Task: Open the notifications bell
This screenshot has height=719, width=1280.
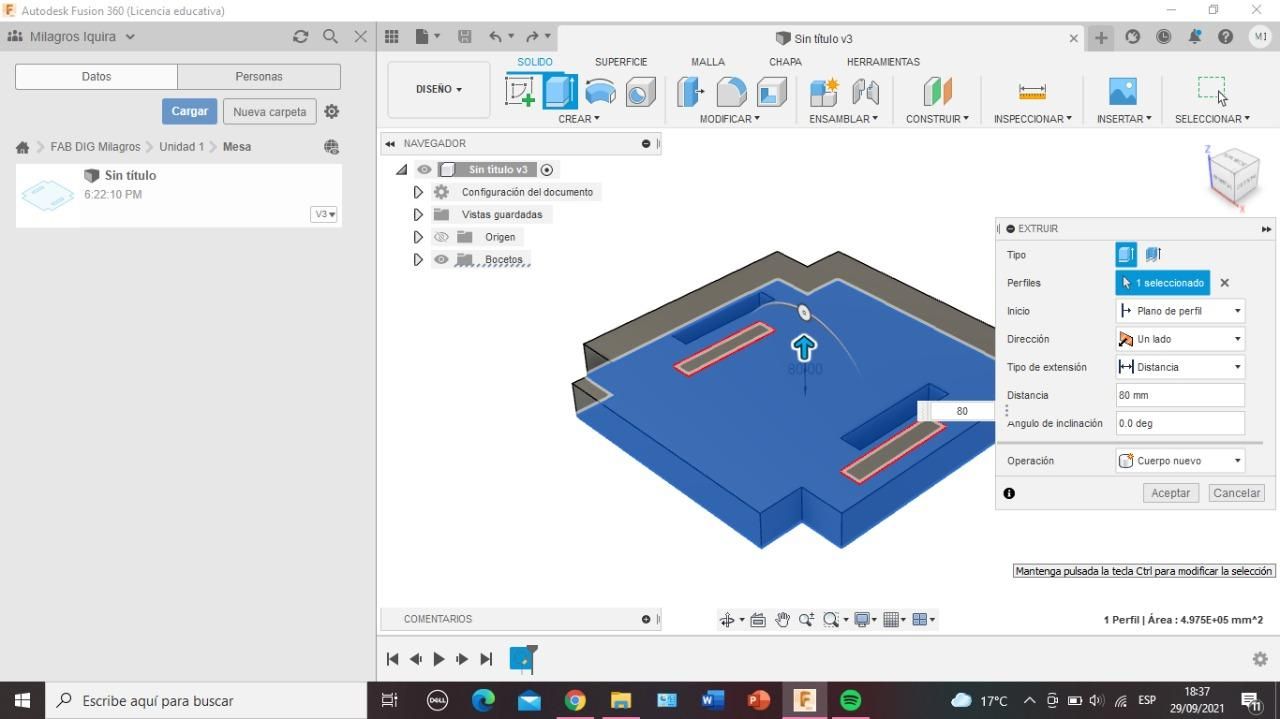Action: tap(1194, 37)
